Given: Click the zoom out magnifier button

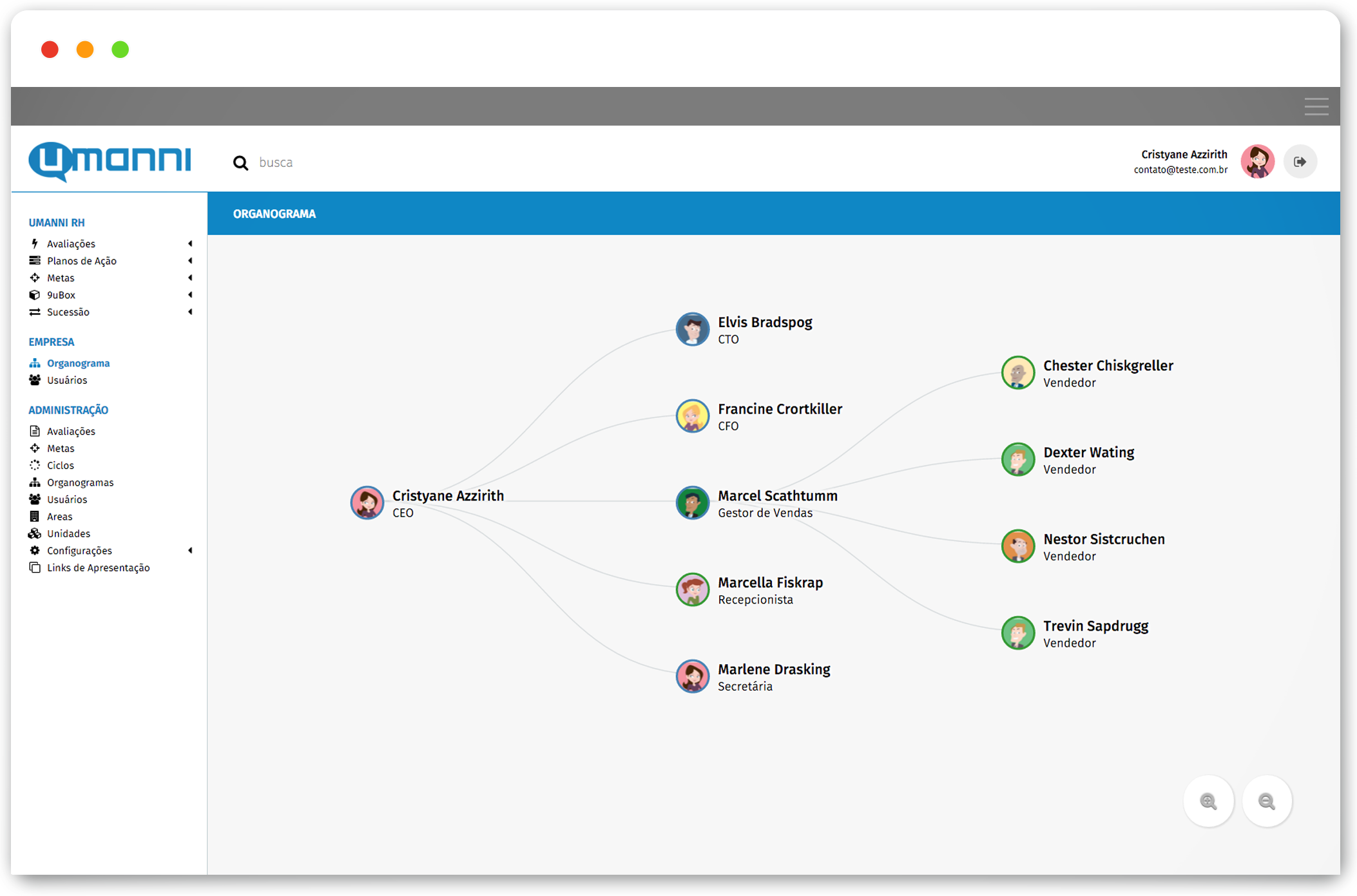Looking at the screenshot, I should point(1267,801).
